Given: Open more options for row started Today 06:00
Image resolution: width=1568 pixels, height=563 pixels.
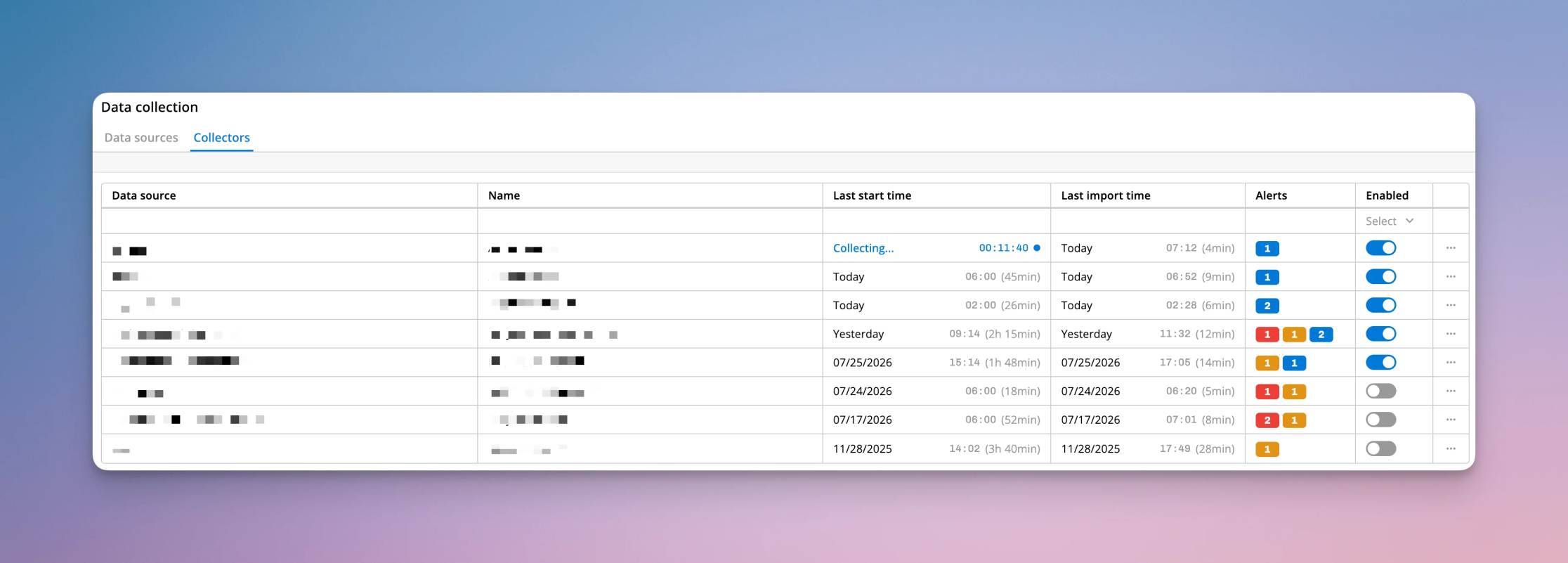Looking at the screenshot, I should tap(1451, 277).
